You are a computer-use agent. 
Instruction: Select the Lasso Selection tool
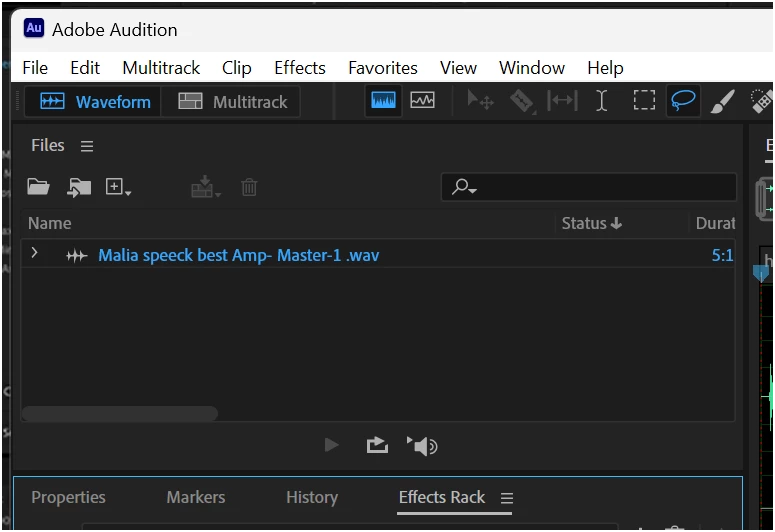683,101
